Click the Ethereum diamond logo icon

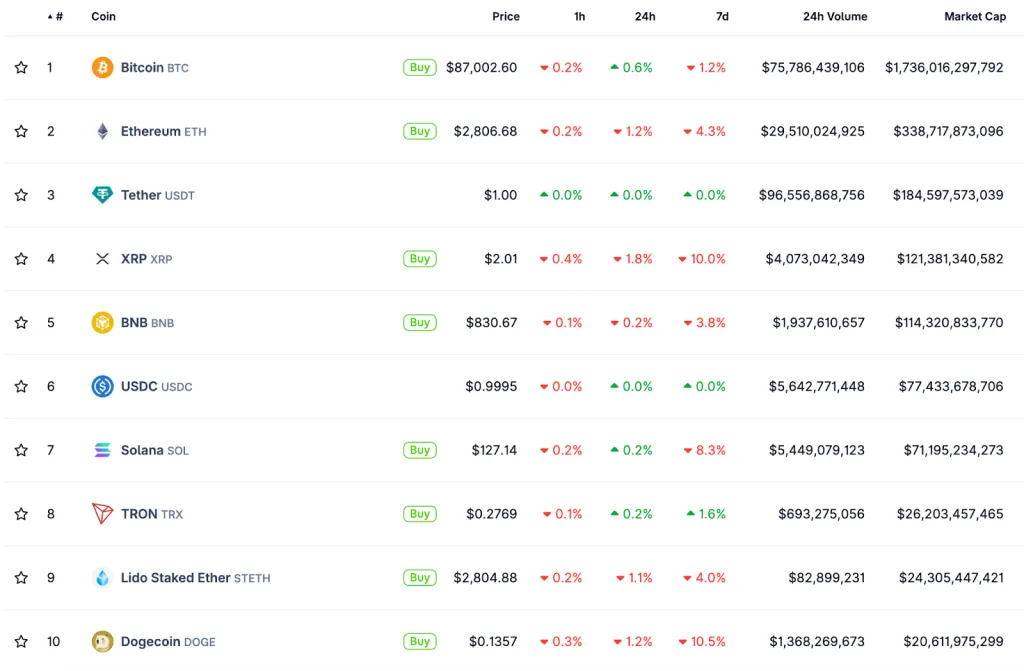(x=102, y=131)
